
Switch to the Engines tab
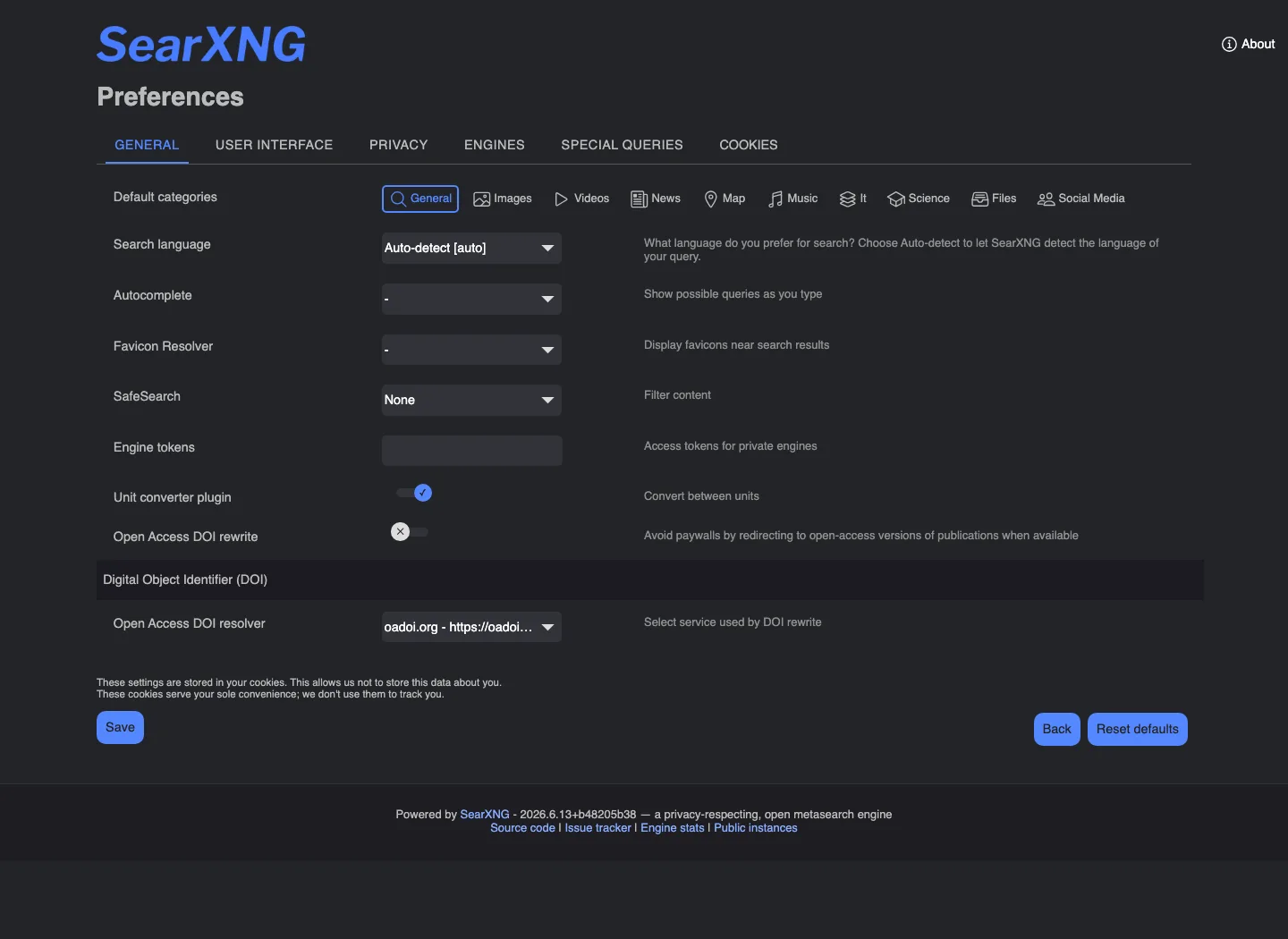click(494, 145)
